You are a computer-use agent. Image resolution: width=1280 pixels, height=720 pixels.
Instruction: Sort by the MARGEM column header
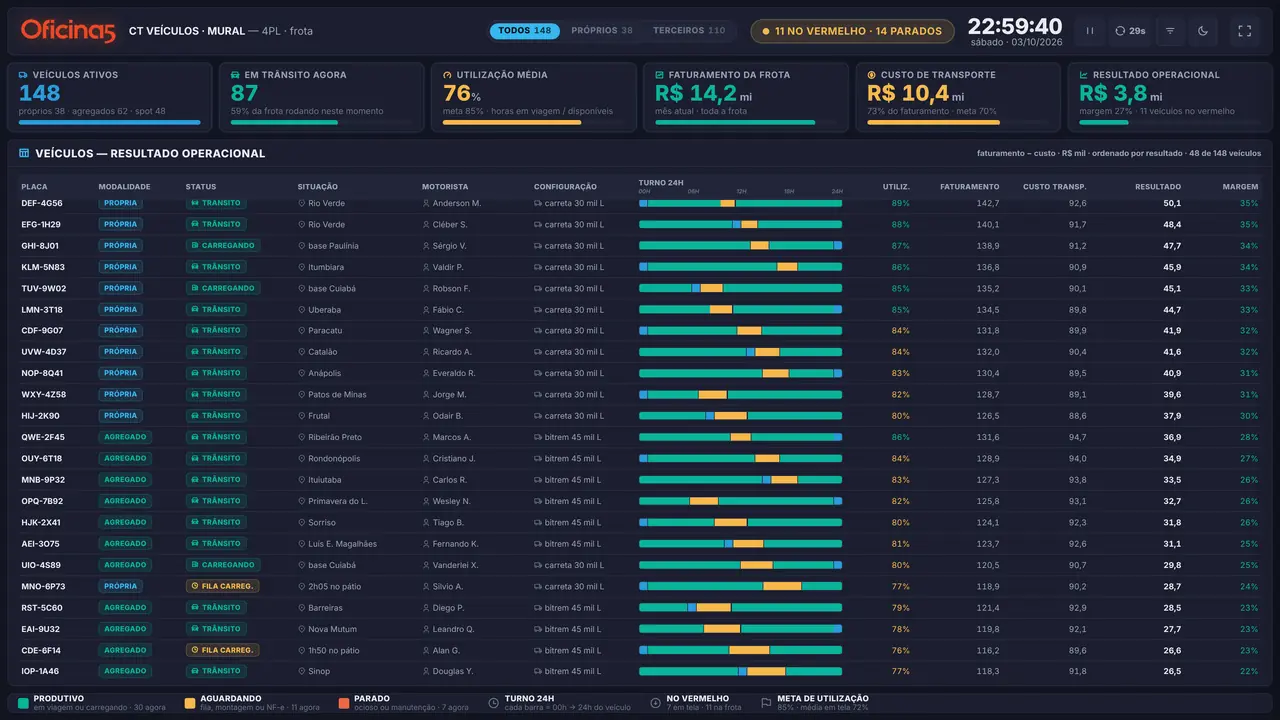(1240, 187)
